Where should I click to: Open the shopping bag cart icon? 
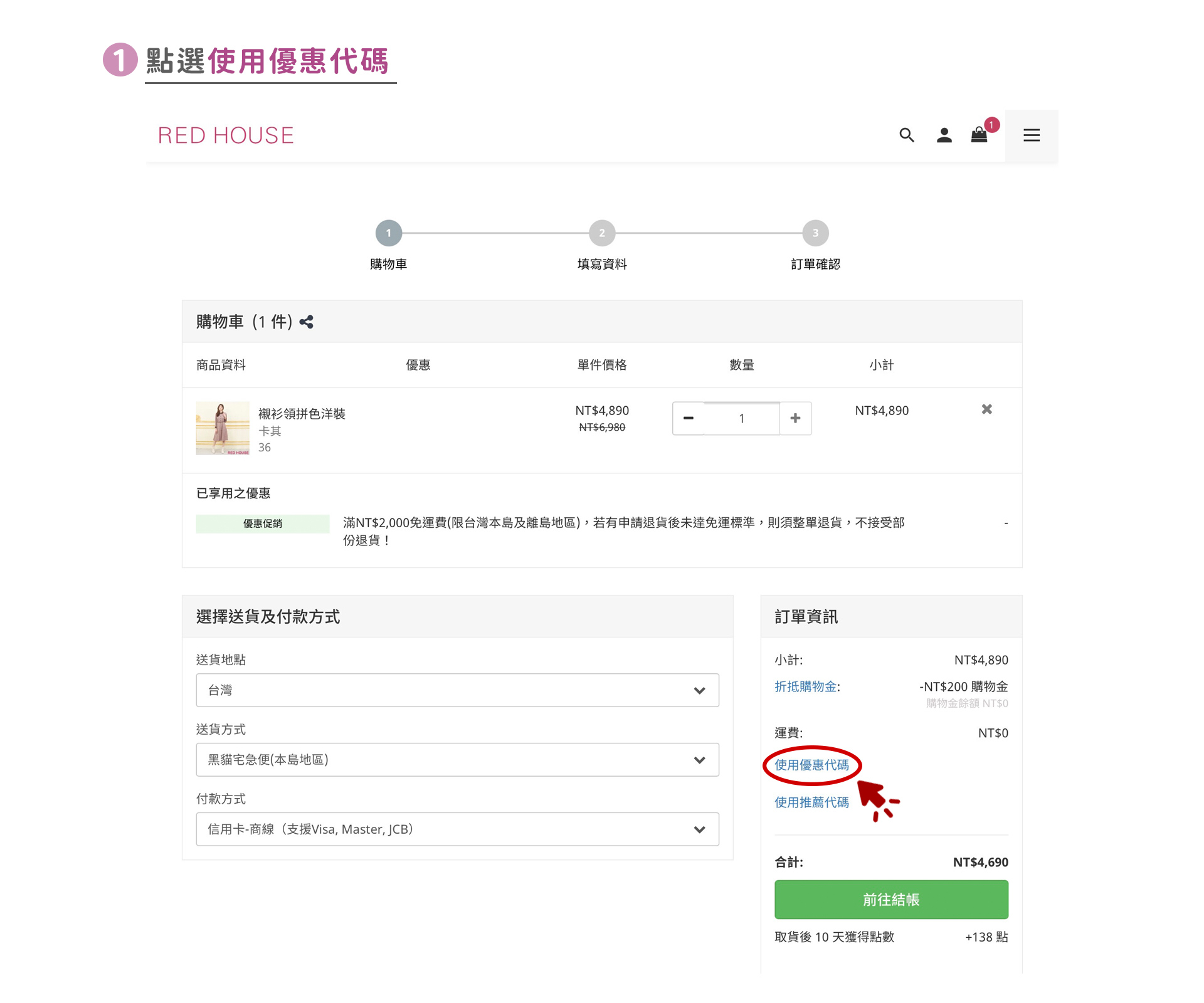coord(979,135)
